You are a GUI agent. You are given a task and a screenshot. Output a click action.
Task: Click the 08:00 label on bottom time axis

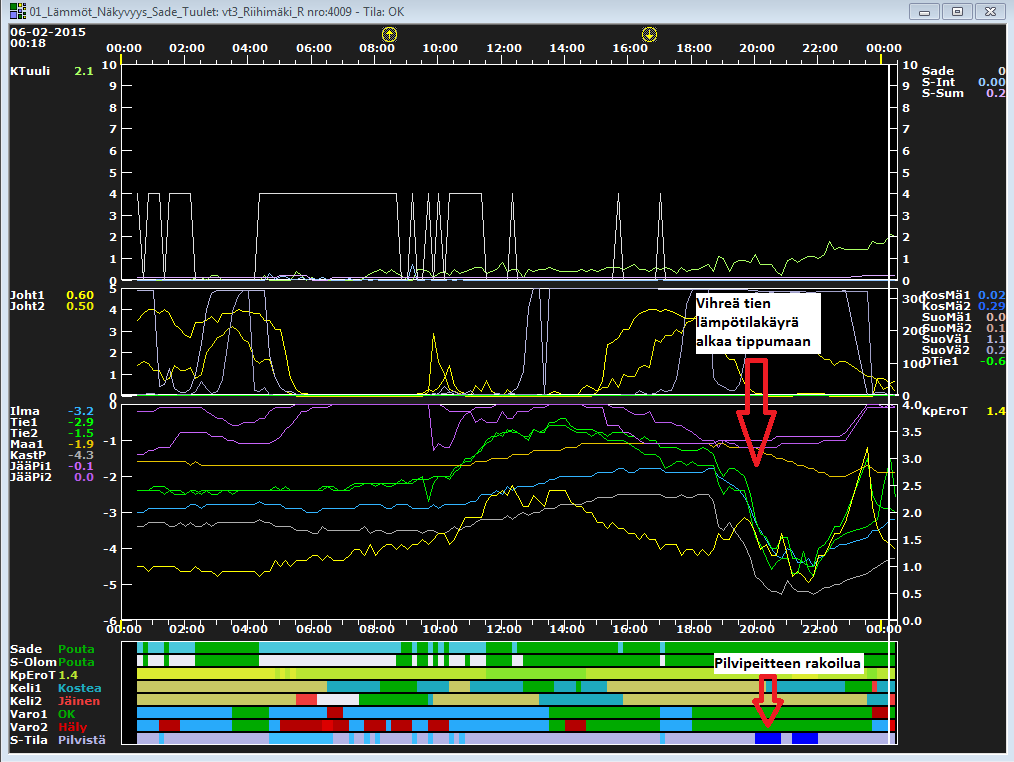pos(377,629)
